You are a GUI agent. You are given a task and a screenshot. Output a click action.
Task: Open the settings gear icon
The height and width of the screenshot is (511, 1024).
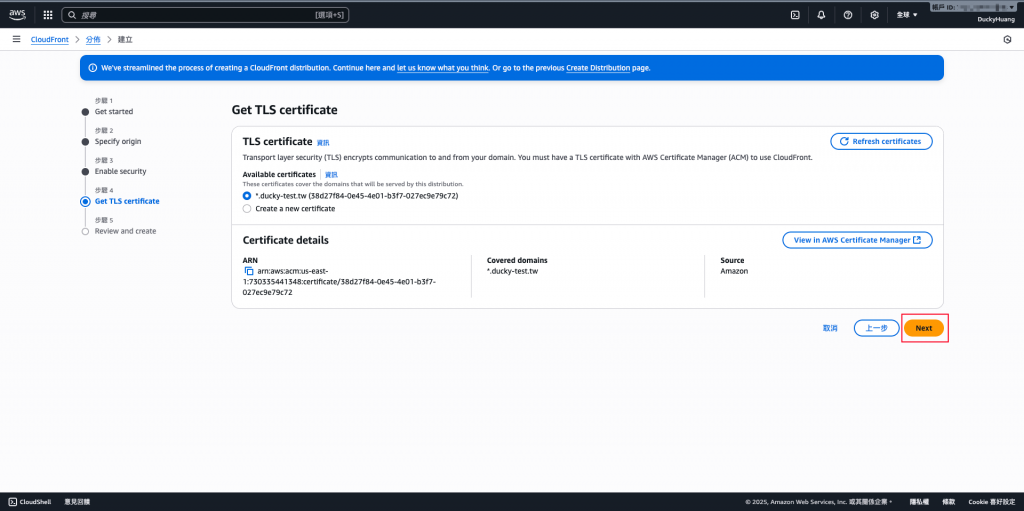pos(874,14)
